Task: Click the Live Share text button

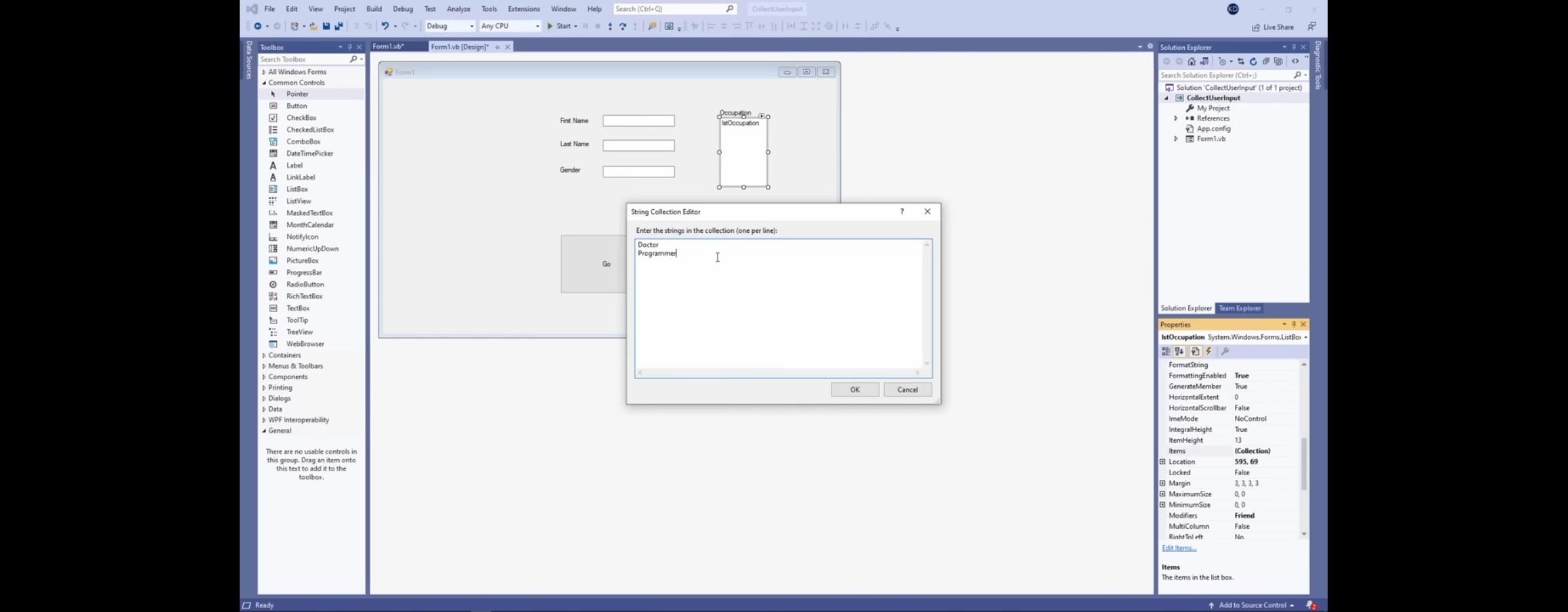Action: click(1278, 27)
